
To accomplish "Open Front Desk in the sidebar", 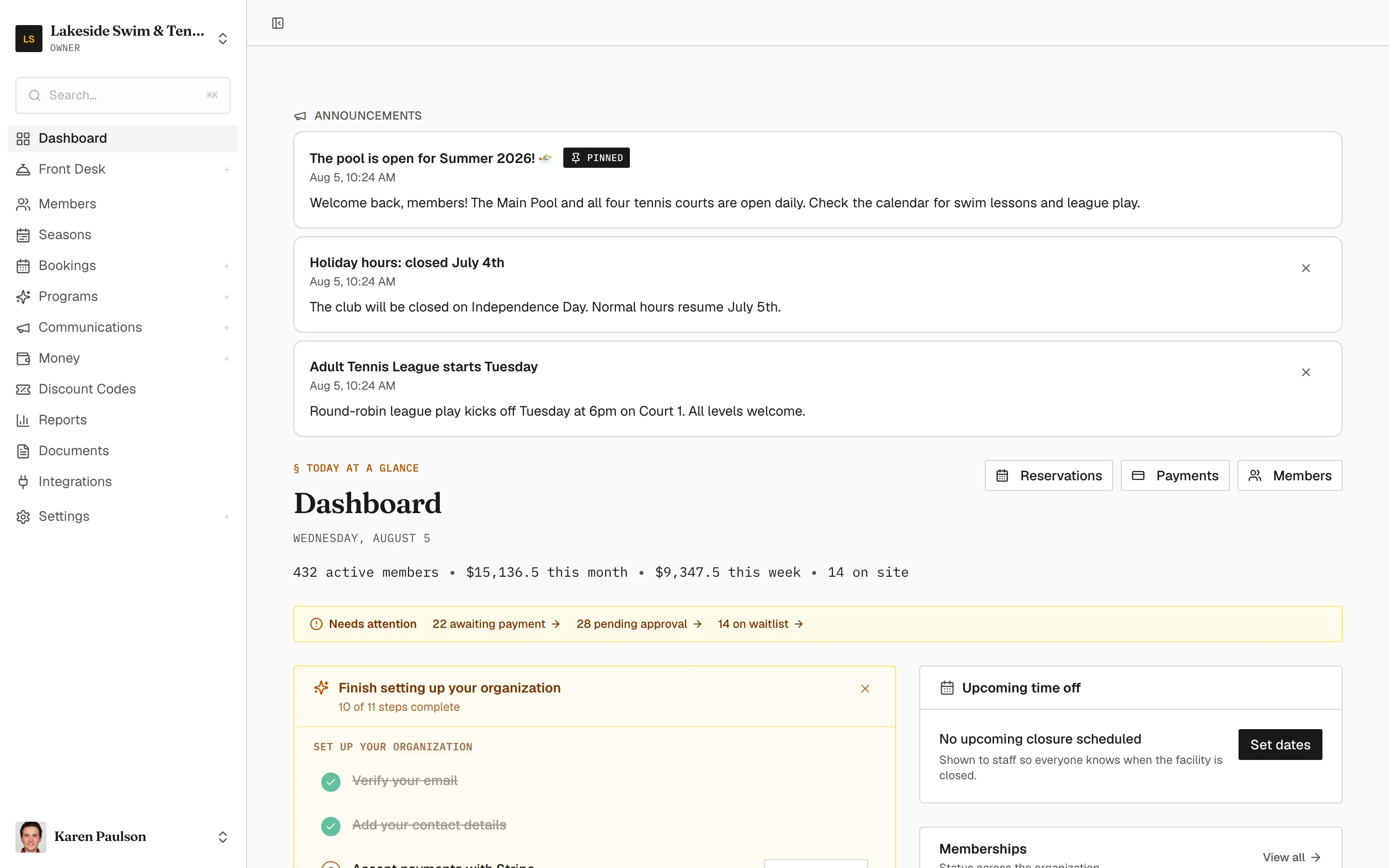I will [123, 169].
